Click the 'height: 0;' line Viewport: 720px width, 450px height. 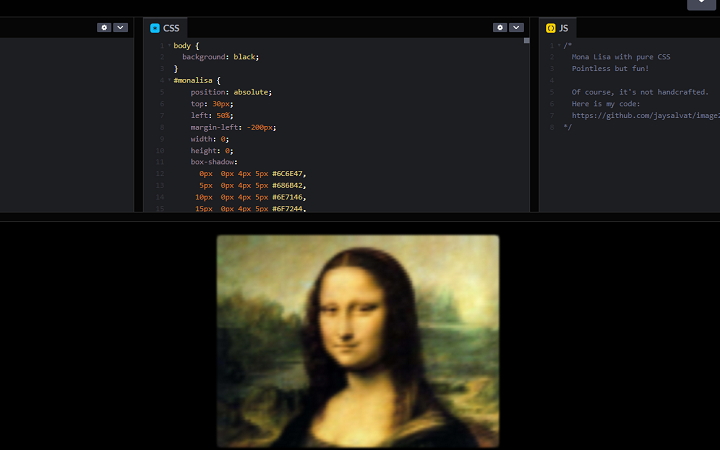pos(212,151)
